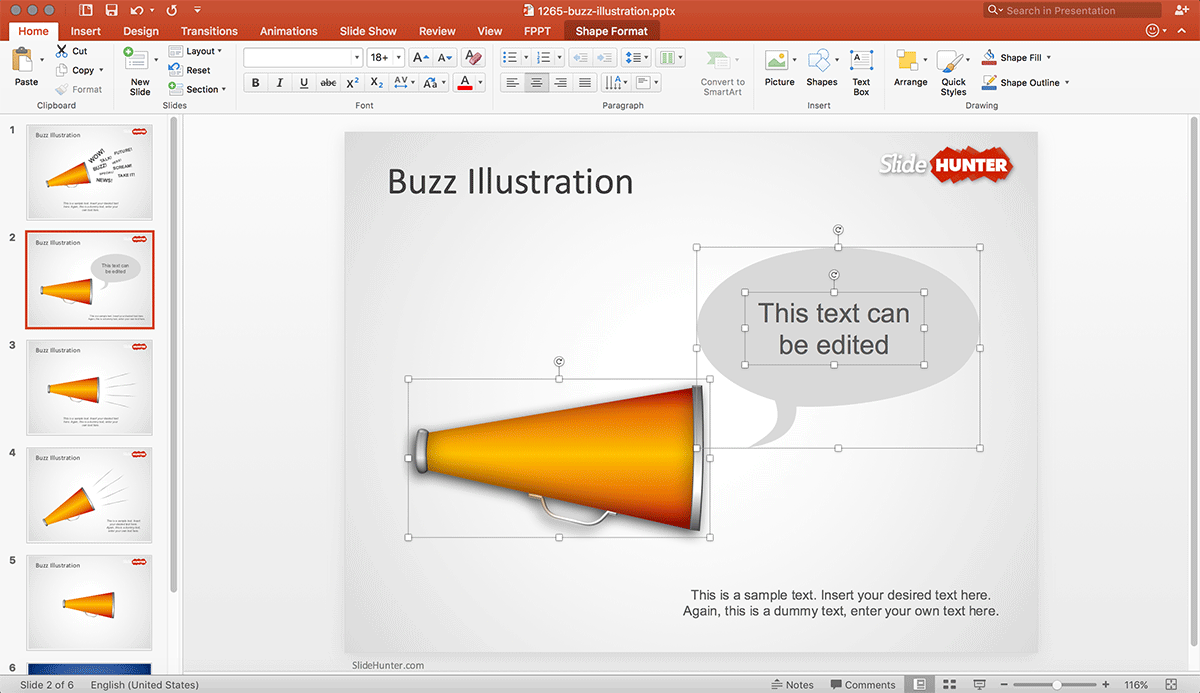This screenshot has width=1200, height=693.
Task: Click the New Slide button
Action: click(139, 68)
